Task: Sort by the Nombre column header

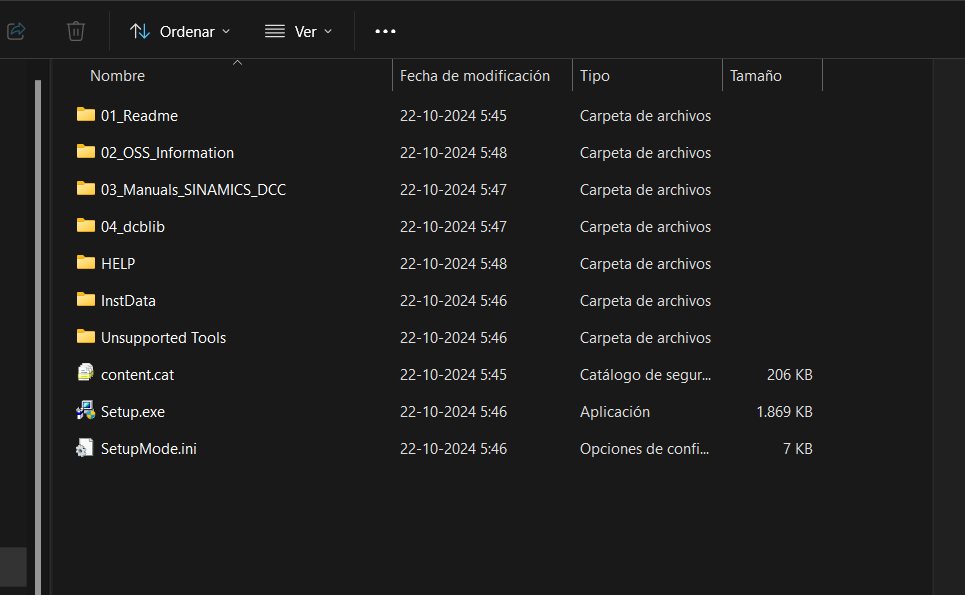Action: 118,76
